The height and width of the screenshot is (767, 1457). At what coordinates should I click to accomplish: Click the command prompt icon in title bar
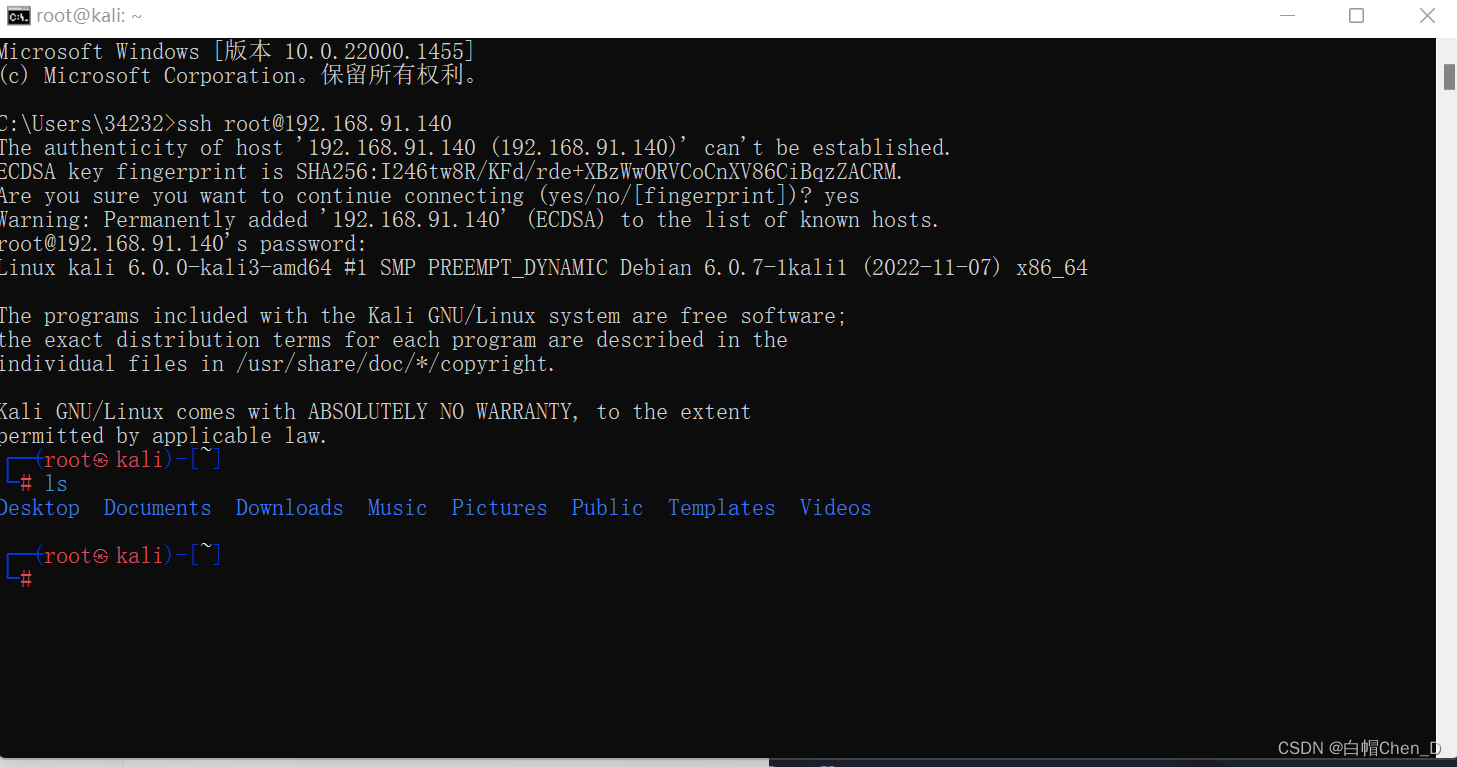point(18,15)
